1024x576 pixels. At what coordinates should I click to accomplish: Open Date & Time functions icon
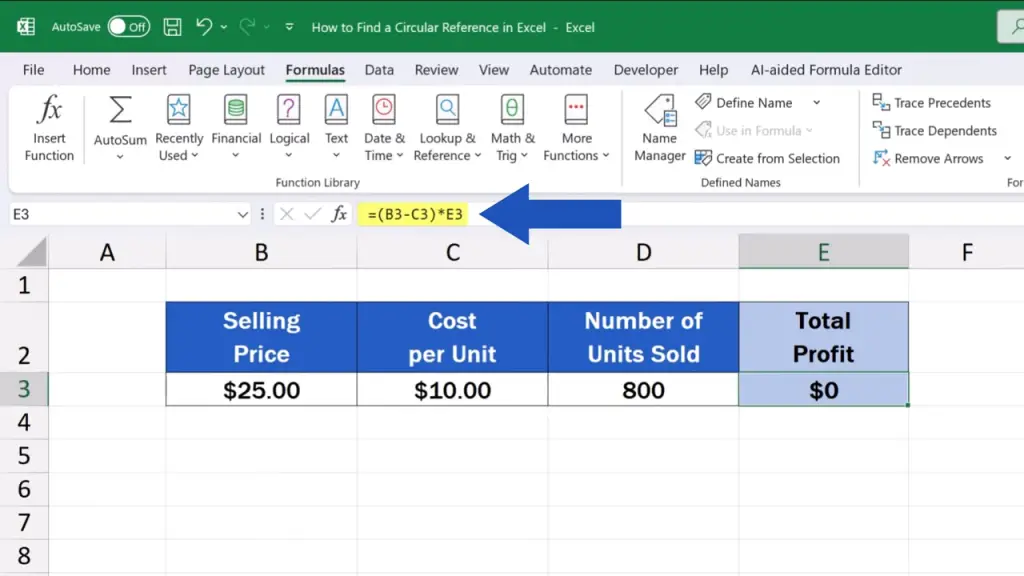[x=384, y=110]
